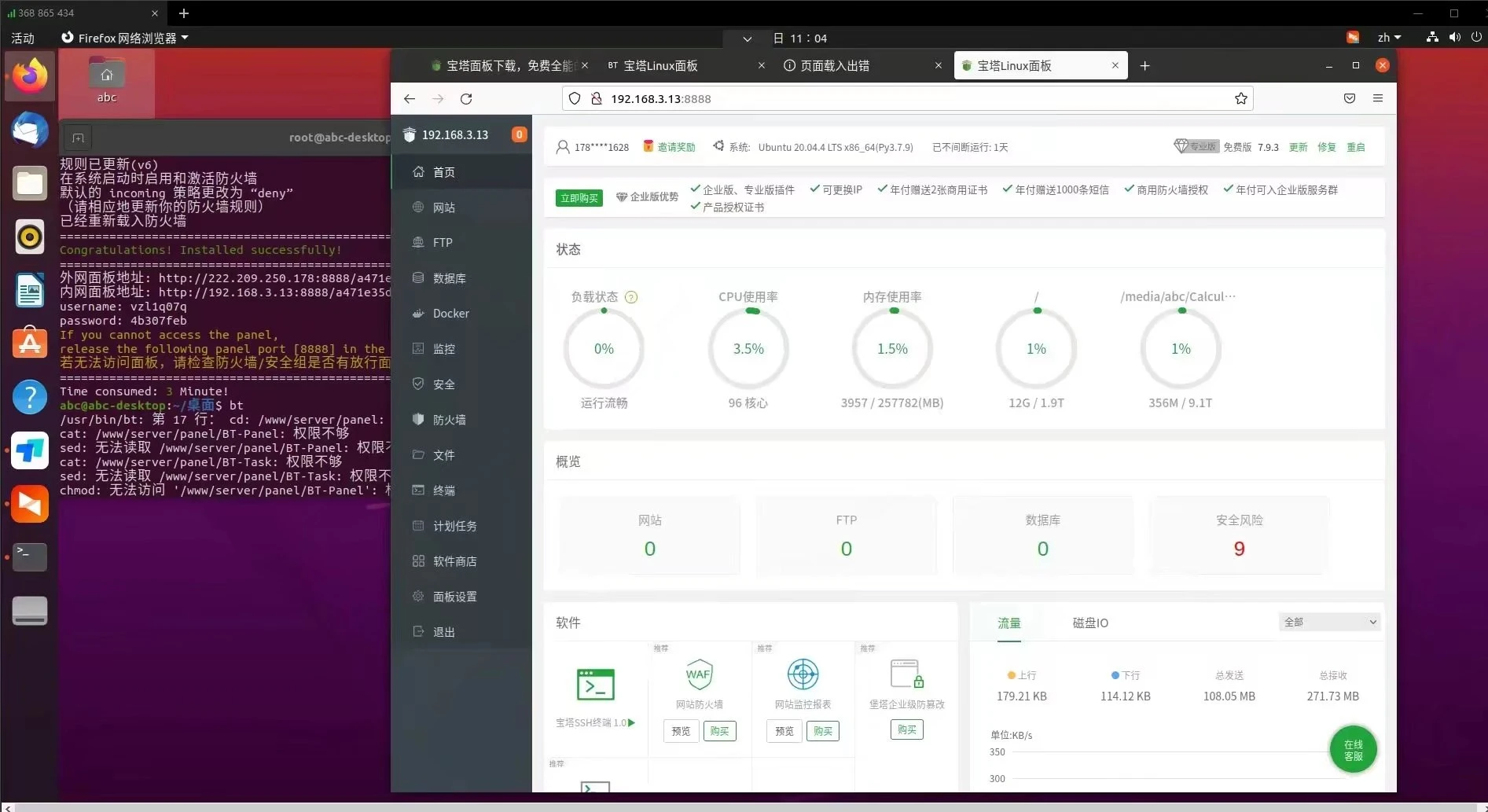
Task: Click the 网站防火墙 WAF icon
Action: 699,674
